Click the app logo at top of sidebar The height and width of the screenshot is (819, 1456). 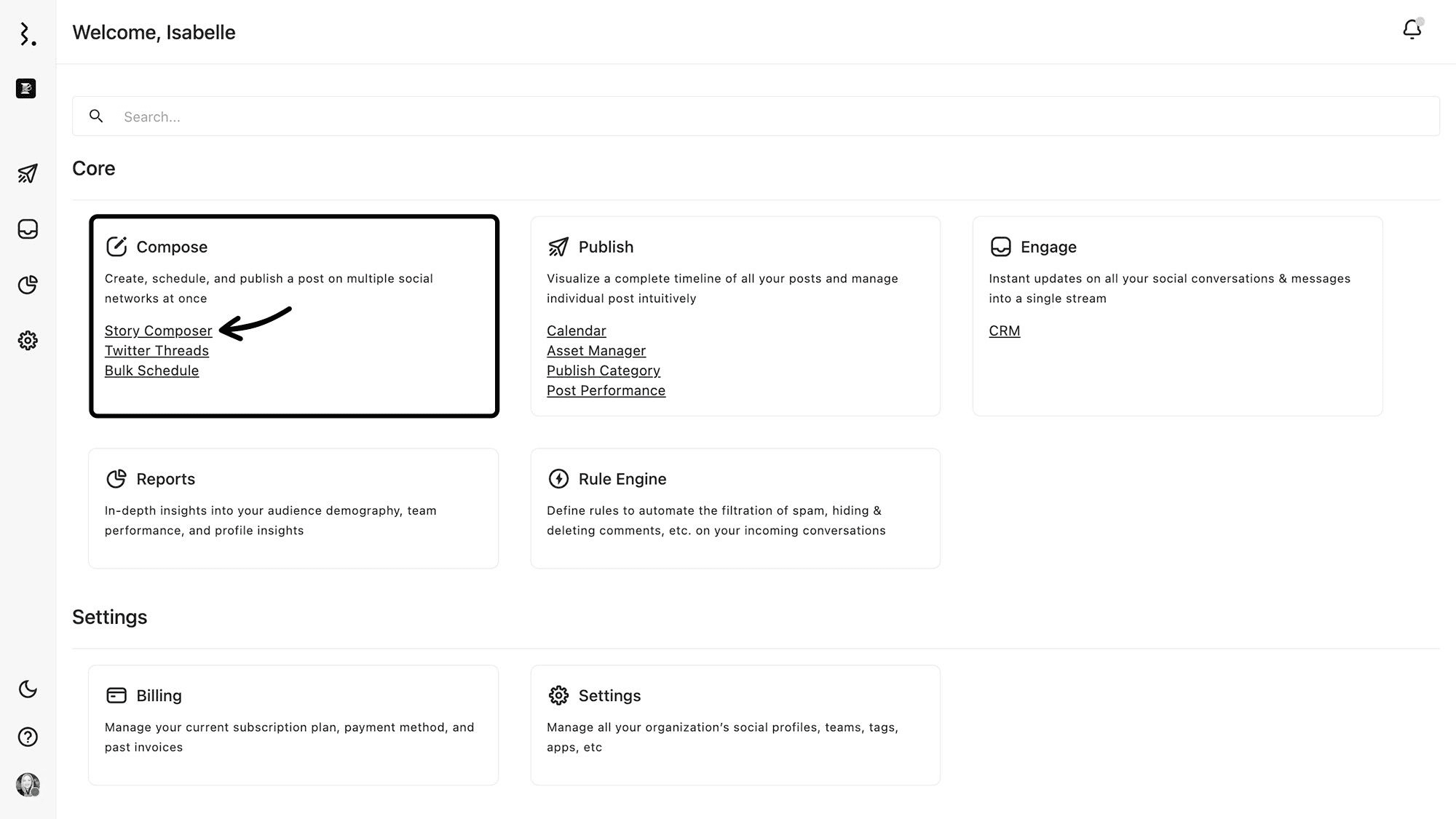28,33
